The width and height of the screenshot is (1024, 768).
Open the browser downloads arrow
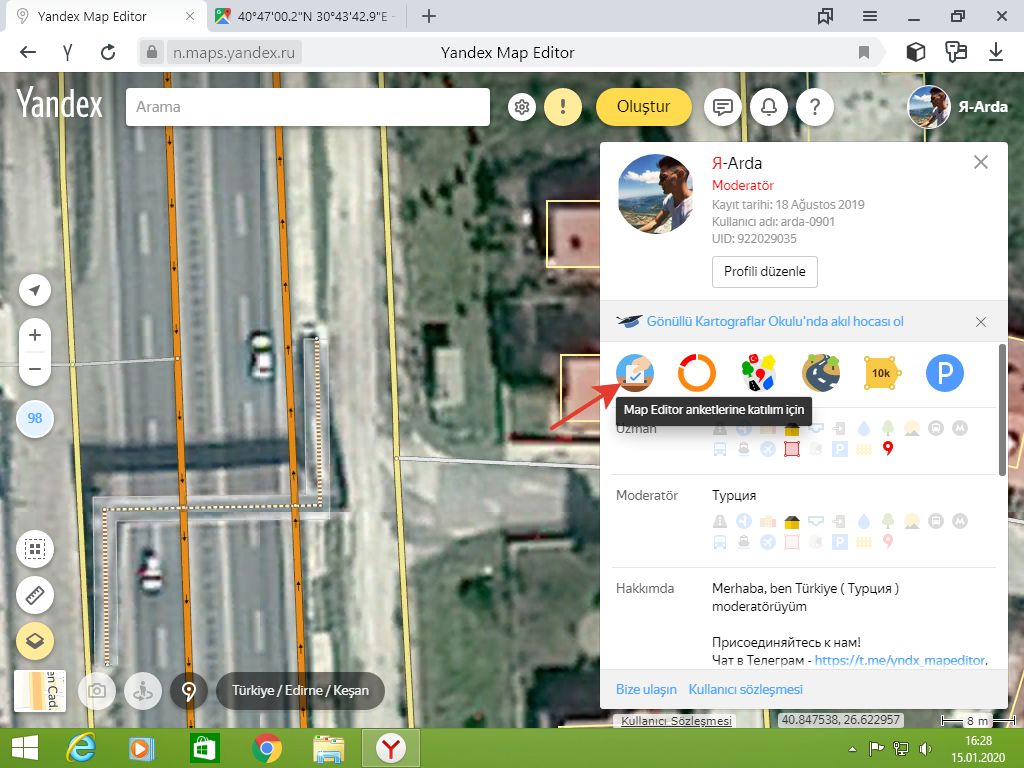pyautogui.click(x=996, y=52)
